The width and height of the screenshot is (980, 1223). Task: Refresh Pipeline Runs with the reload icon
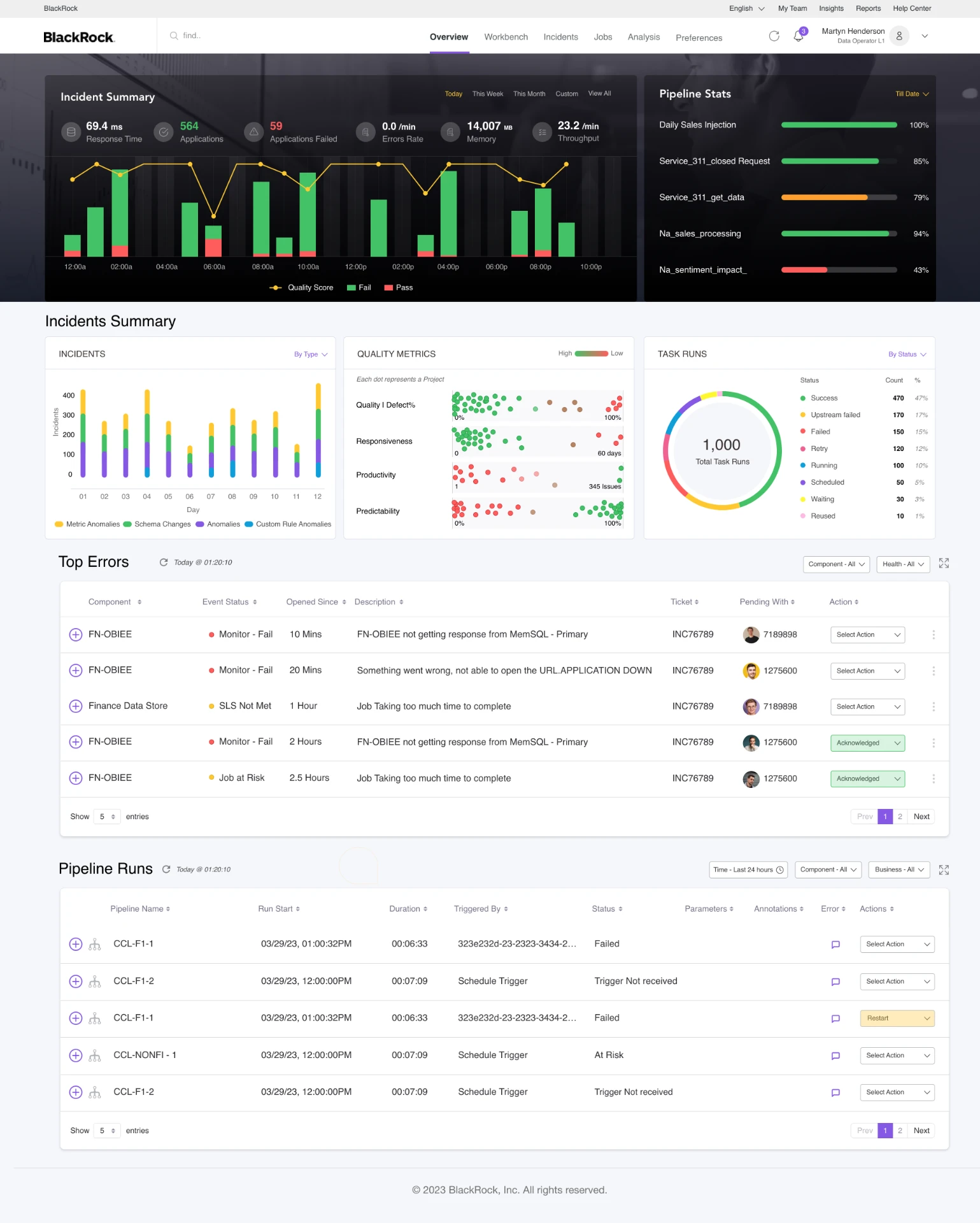[x=166, y=869]
